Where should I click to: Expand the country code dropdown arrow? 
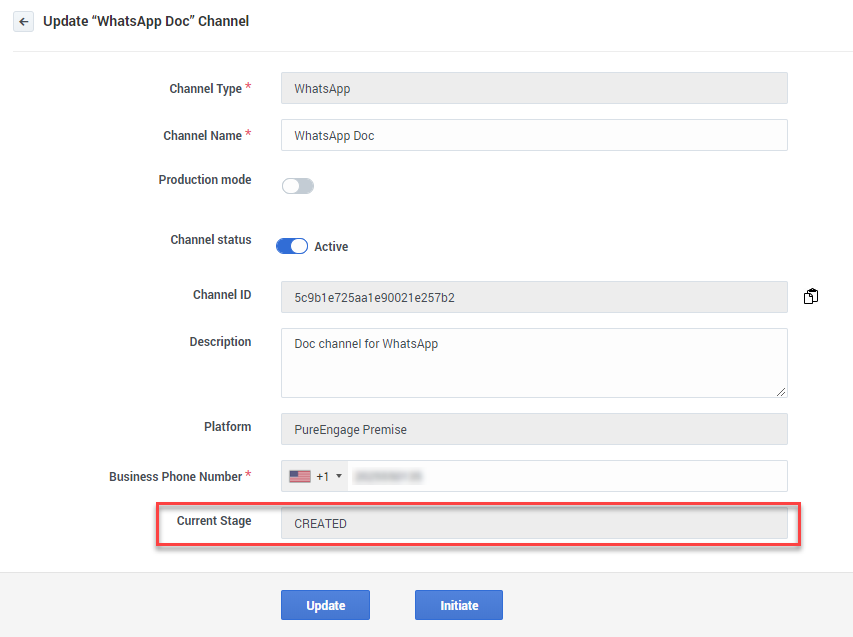(x=339, y=477)
